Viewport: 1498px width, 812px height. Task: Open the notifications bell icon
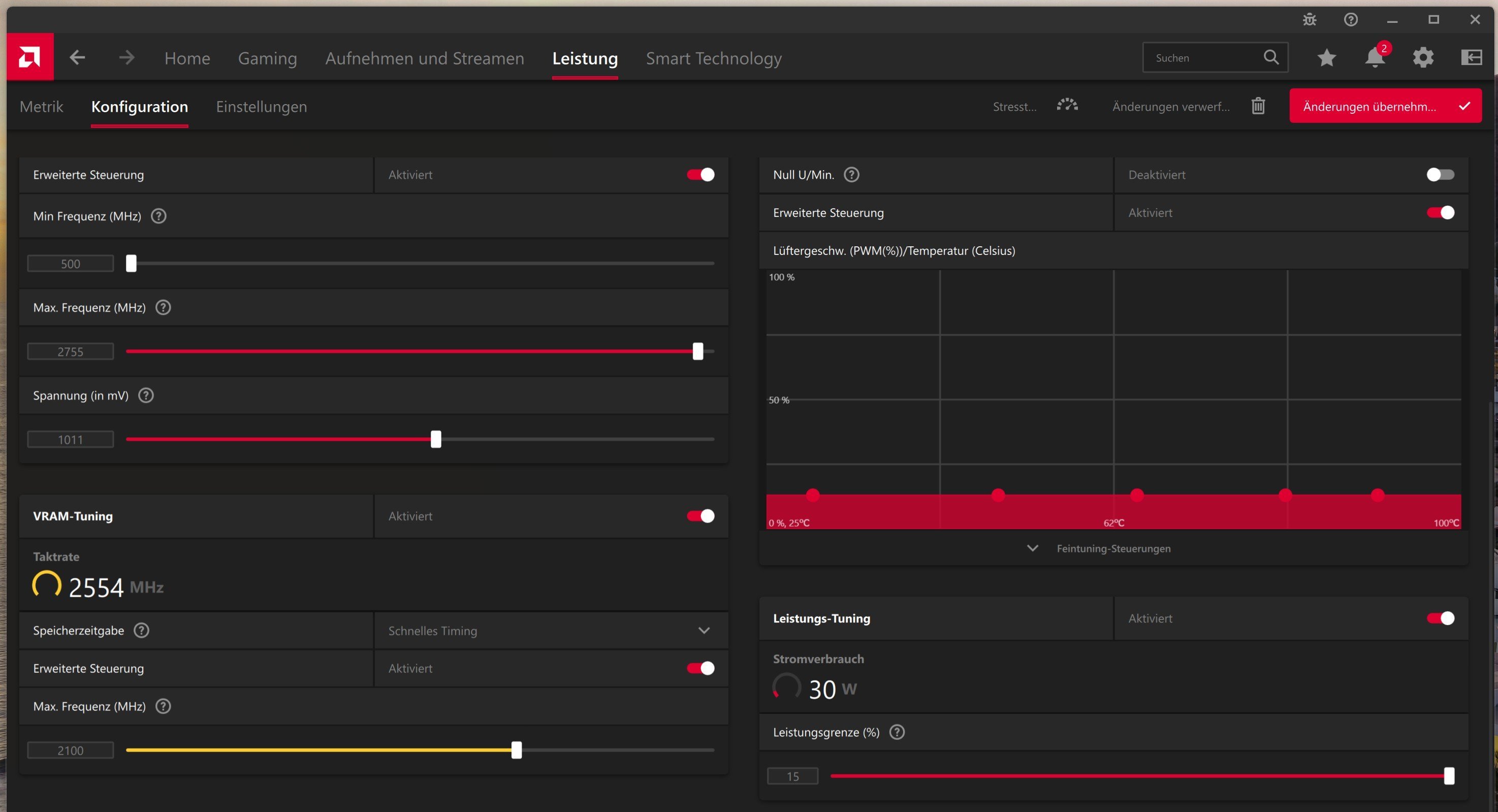coord(1375,57)
